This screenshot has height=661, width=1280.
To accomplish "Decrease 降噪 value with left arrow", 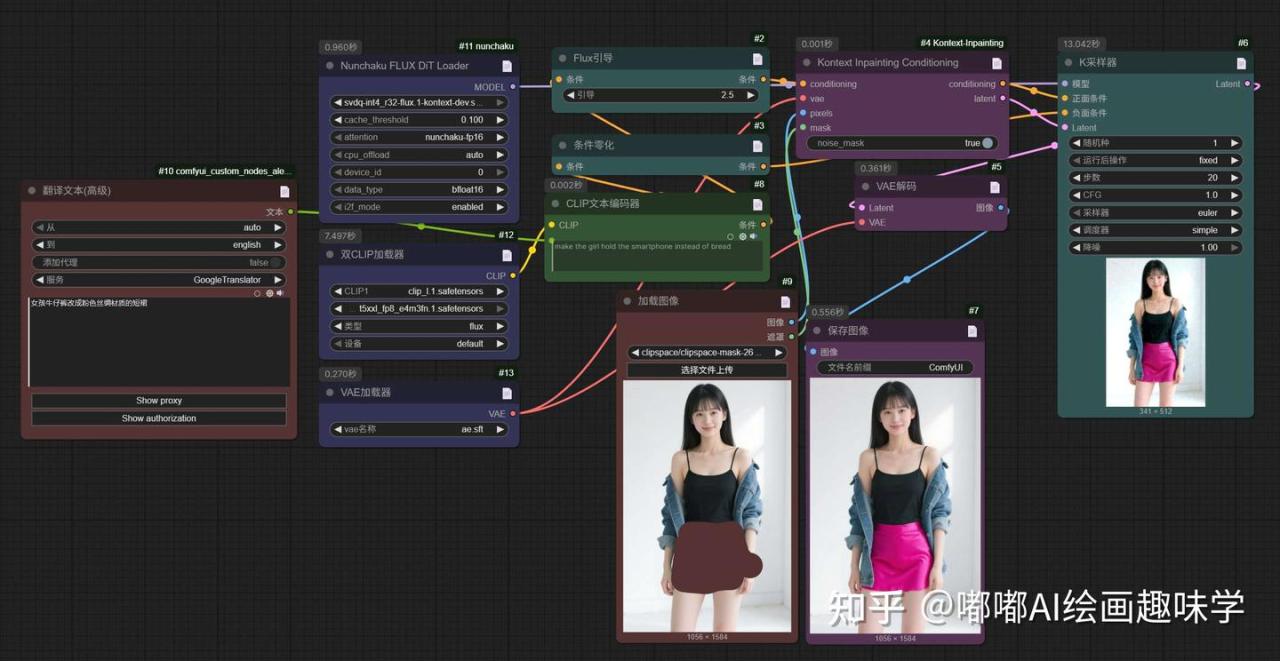I will pyautogui.click(x=1076, y=247).
